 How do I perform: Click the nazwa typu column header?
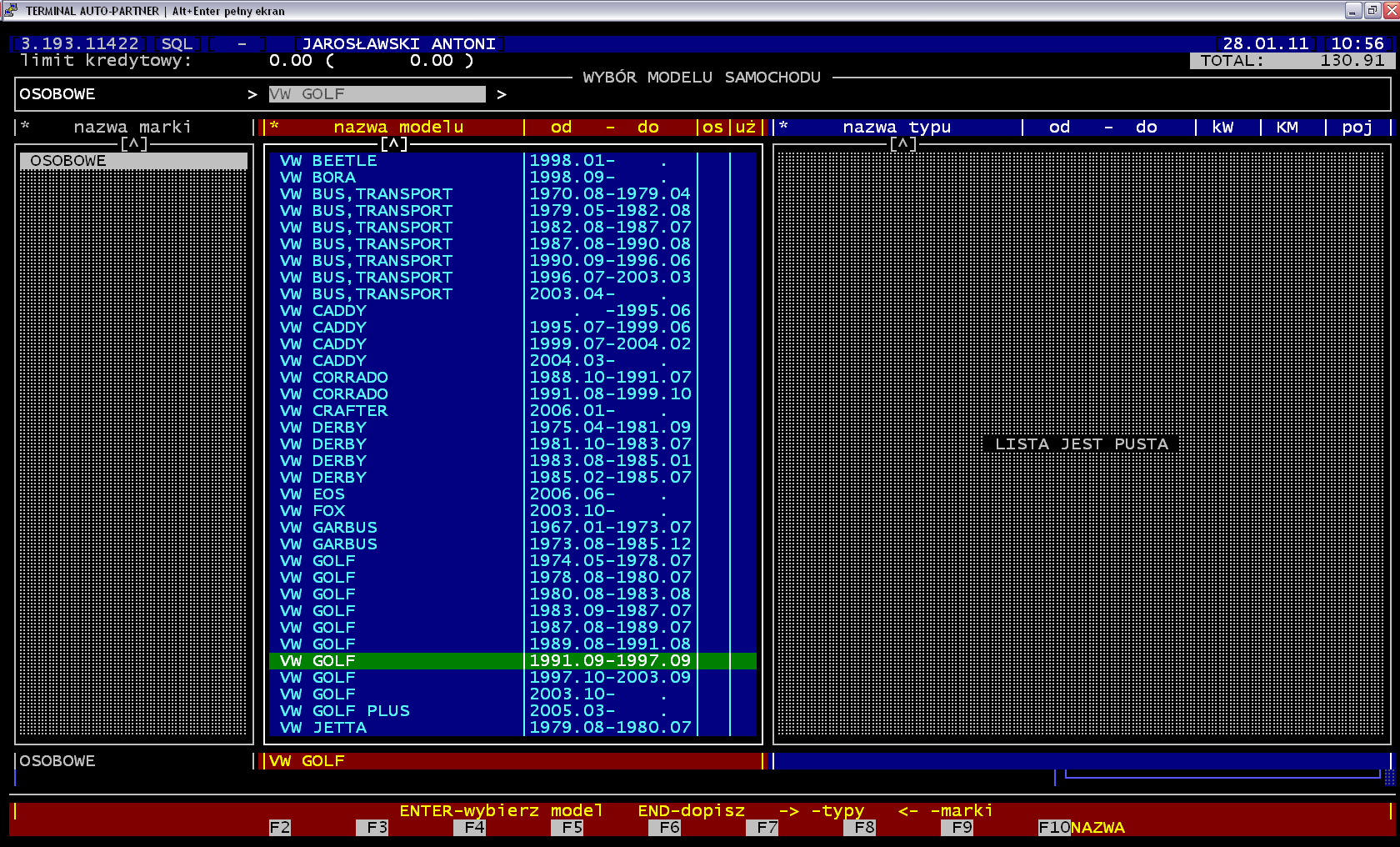897,127
